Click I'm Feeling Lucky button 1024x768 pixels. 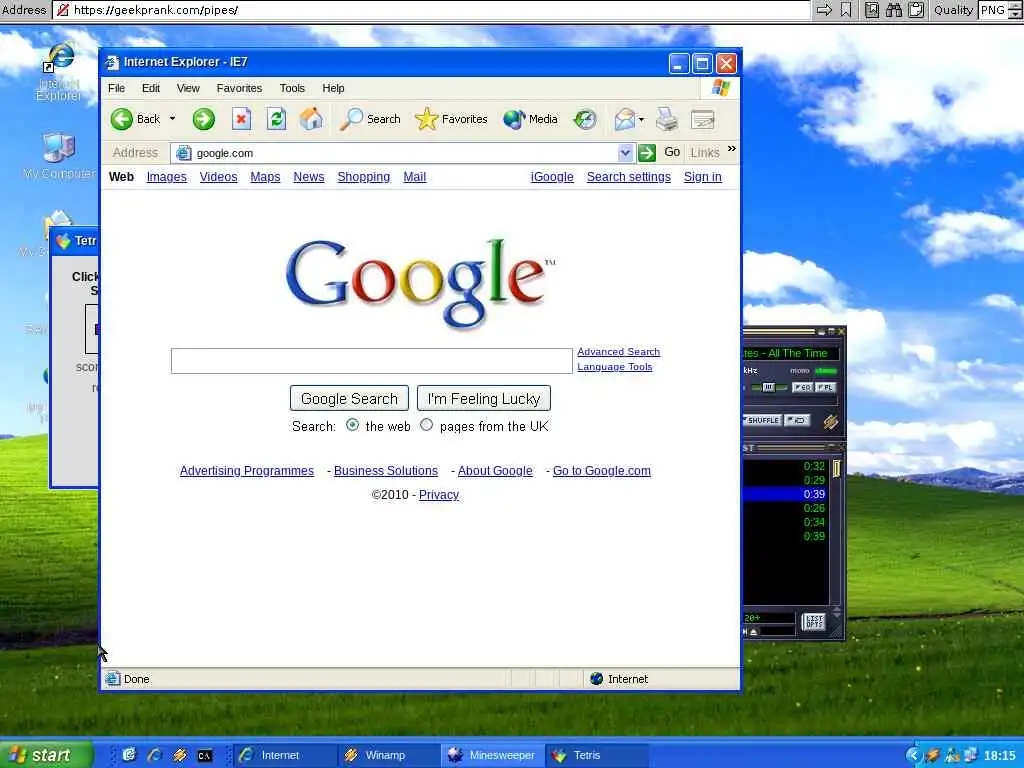click(484, 398)
